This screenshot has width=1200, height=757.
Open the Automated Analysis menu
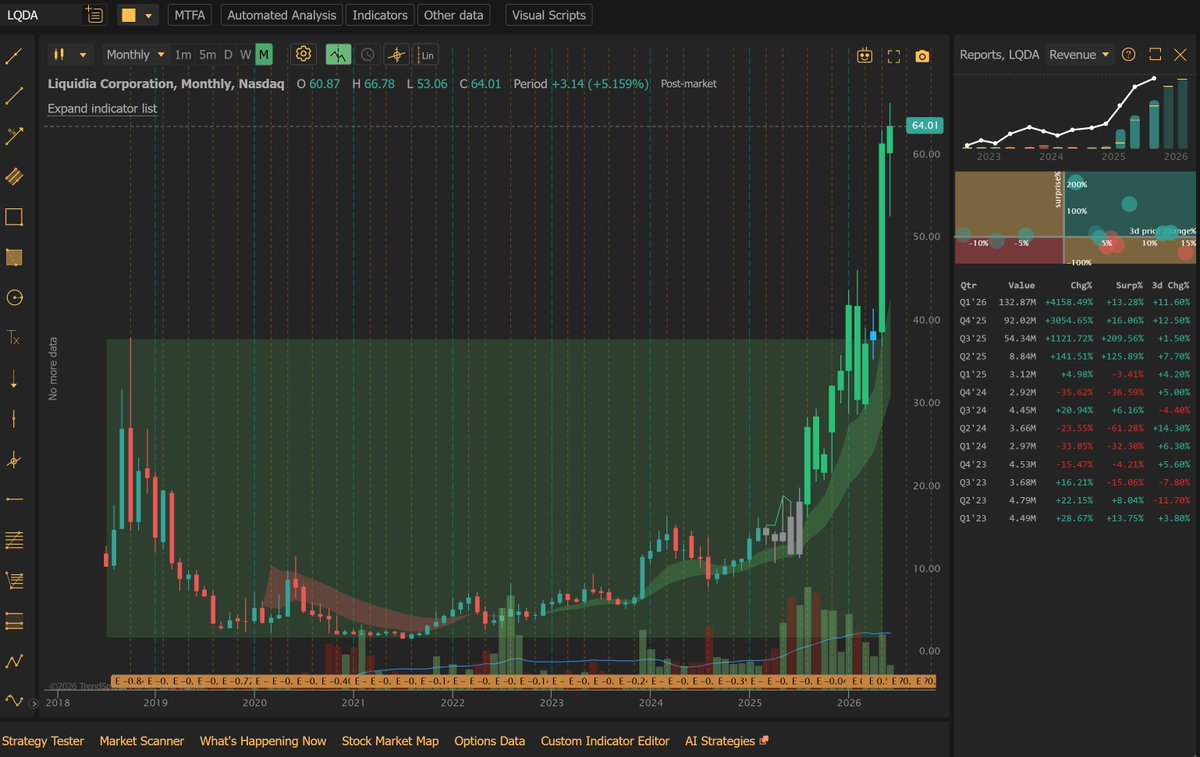click(281, 15)
